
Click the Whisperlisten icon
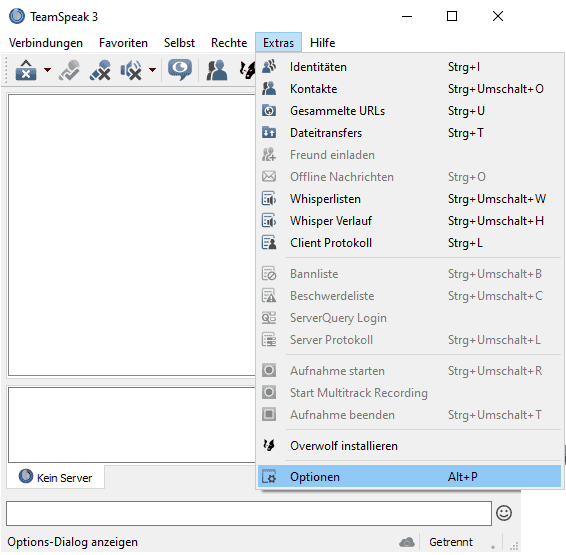tap(269, 199)
